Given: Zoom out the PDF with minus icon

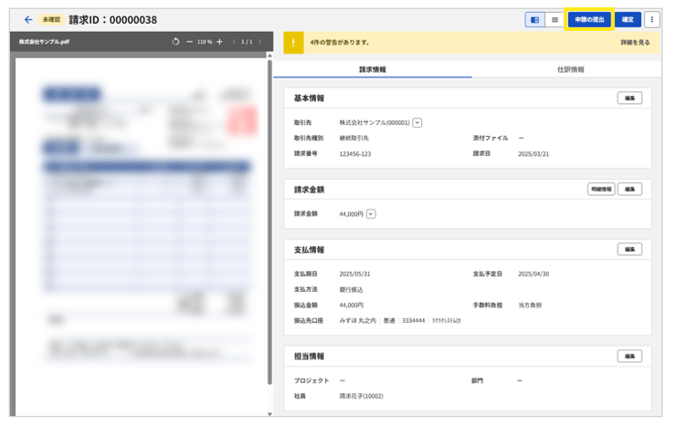Looking at the screenshot, I should 189,42.
